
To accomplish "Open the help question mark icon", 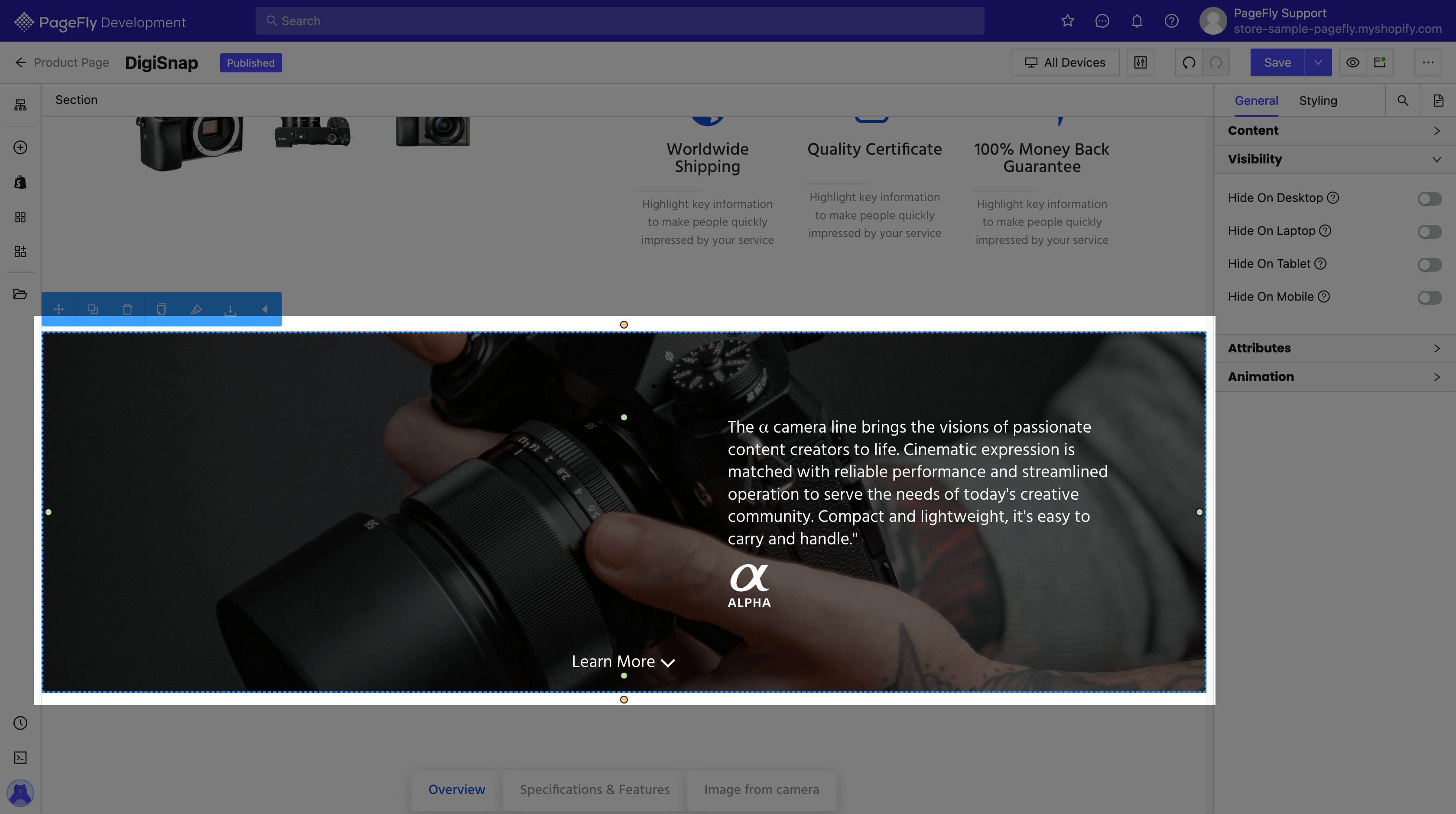I will pos(1172,21).
